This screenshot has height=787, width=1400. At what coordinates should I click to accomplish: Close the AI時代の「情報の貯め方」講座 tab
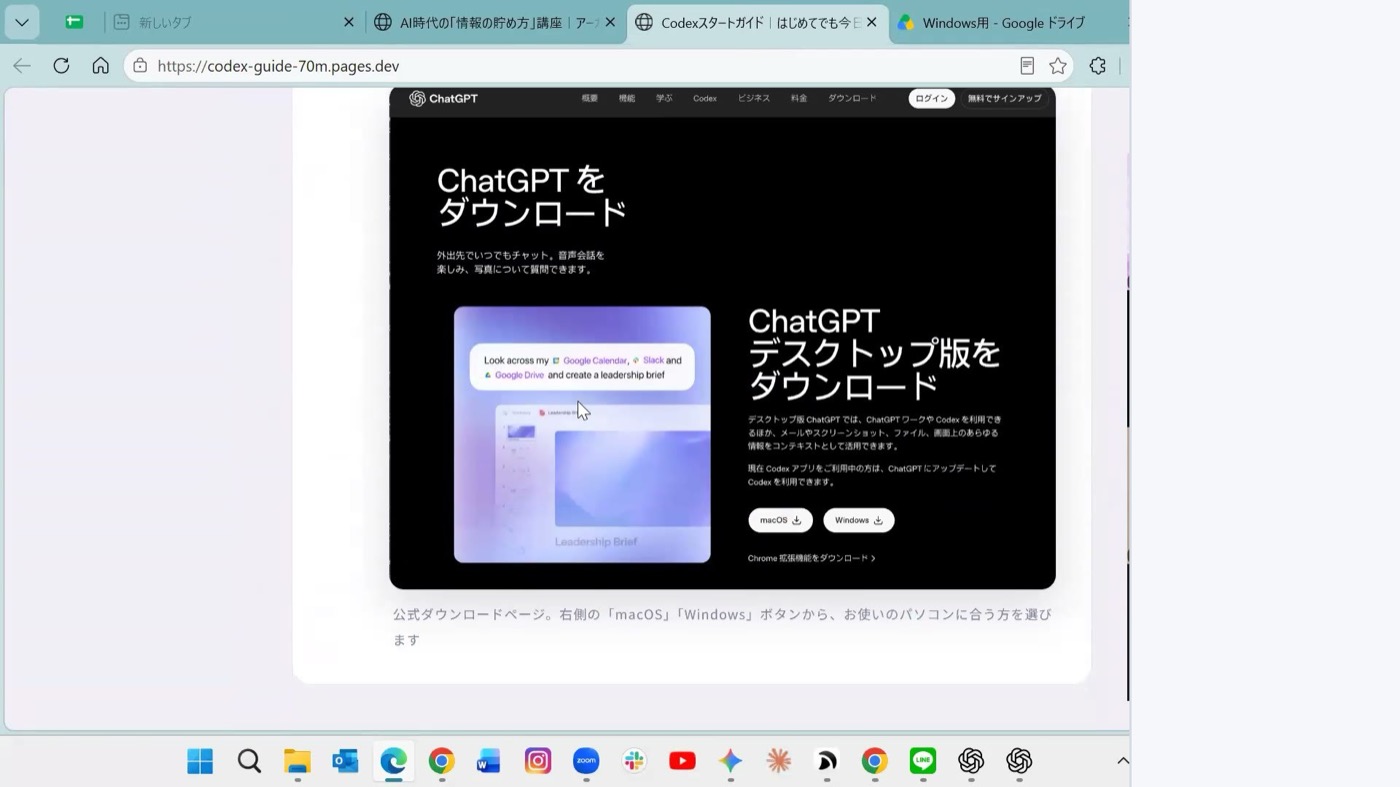[x=610, y=22]
